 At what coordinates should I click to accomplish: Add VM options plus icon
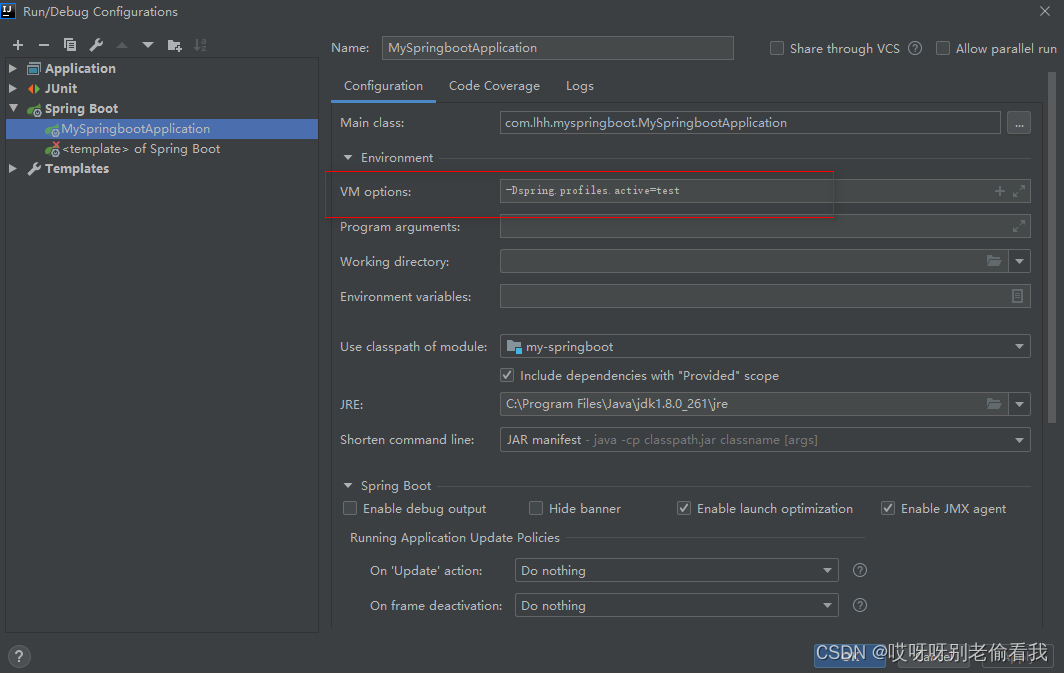1000,191
